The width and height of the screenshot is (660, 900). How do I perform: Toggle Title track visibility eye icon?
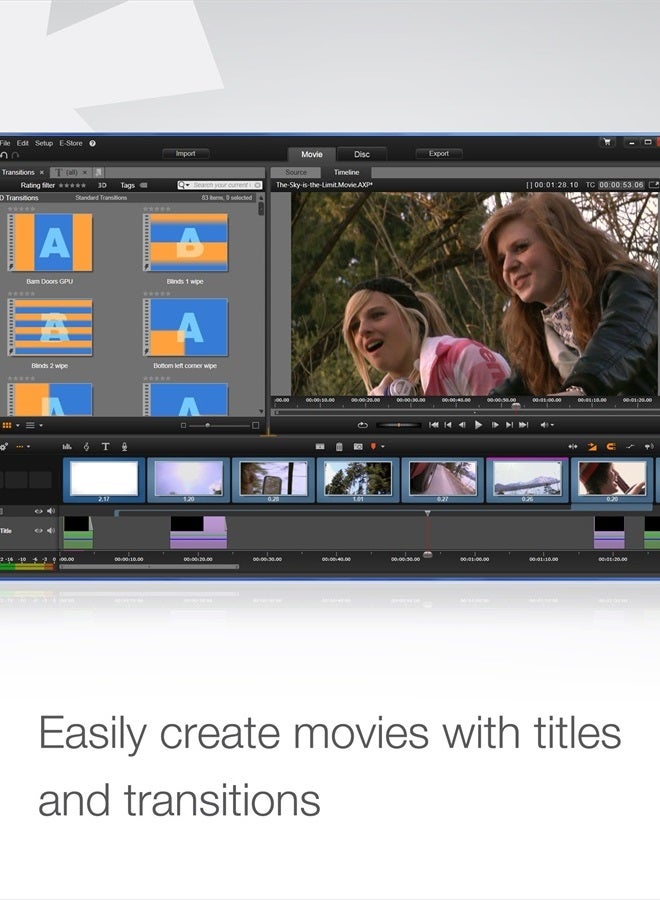(38, 531)
